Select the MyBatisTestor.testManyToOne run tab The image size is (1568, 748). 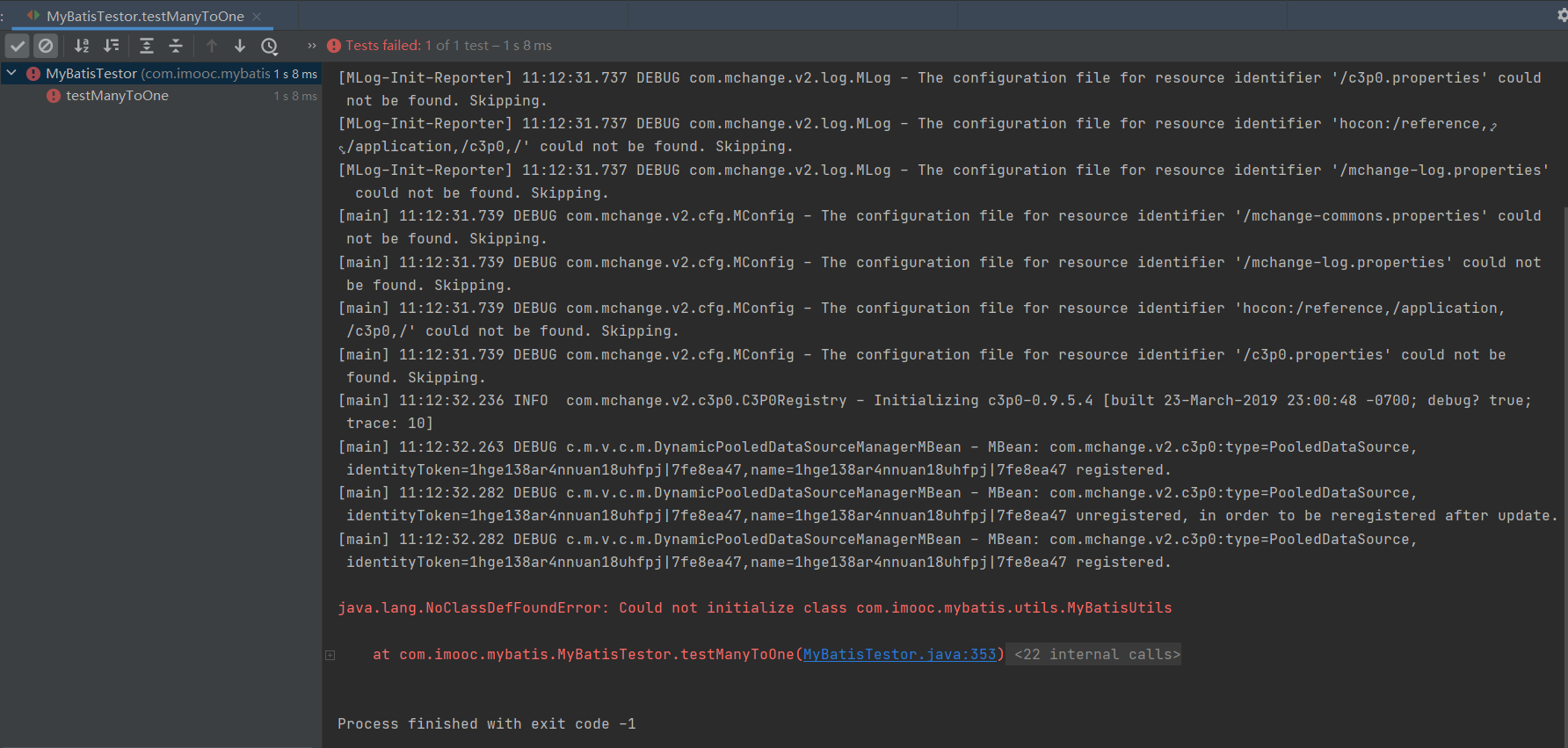point(145,16)
